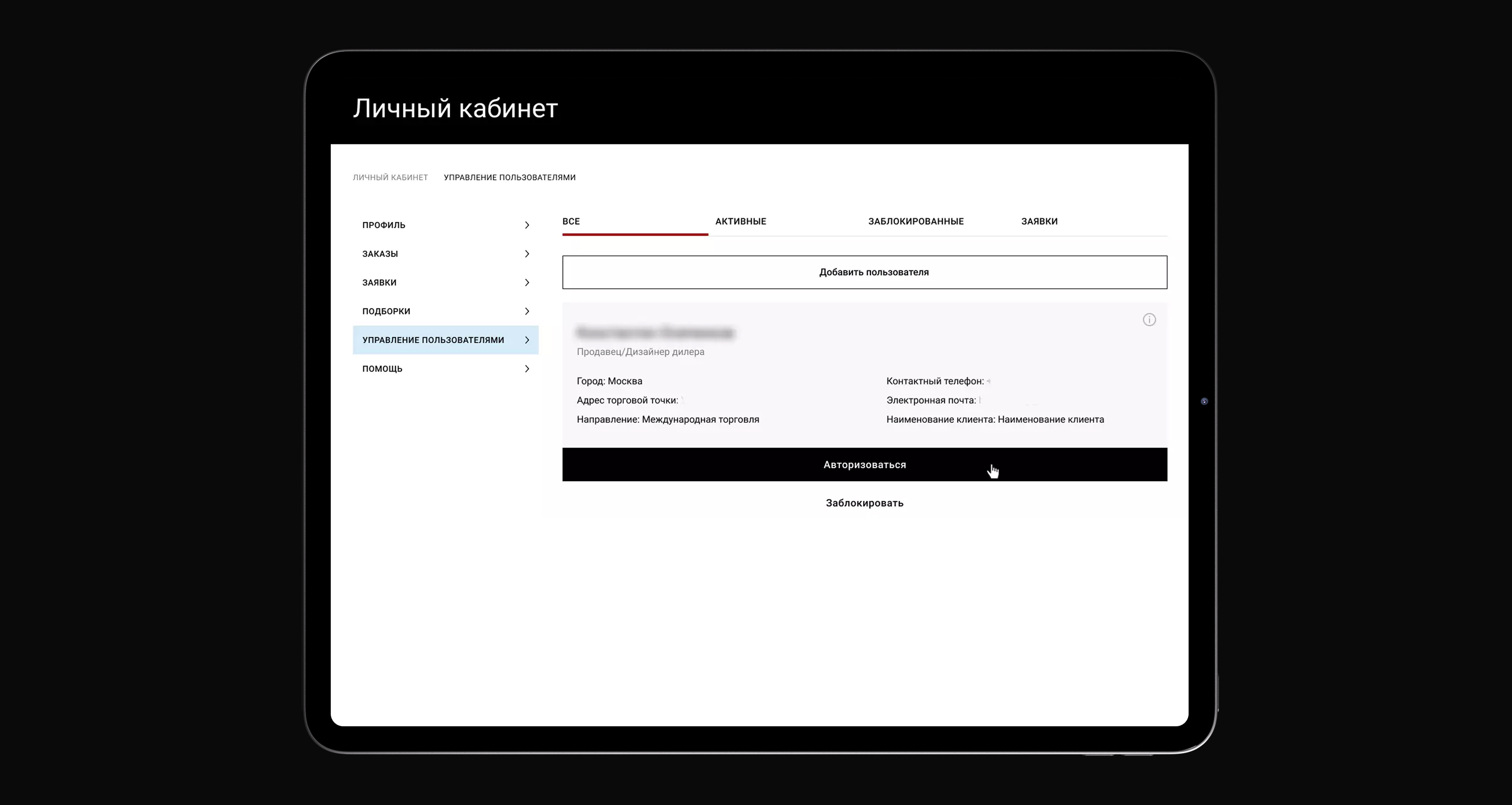The height and width of the screenshot is (805, 1512).
Task: Go to ЛИЧНЫЙ КАБИНЕТ breadcrumb link
Action: (390, 177)
